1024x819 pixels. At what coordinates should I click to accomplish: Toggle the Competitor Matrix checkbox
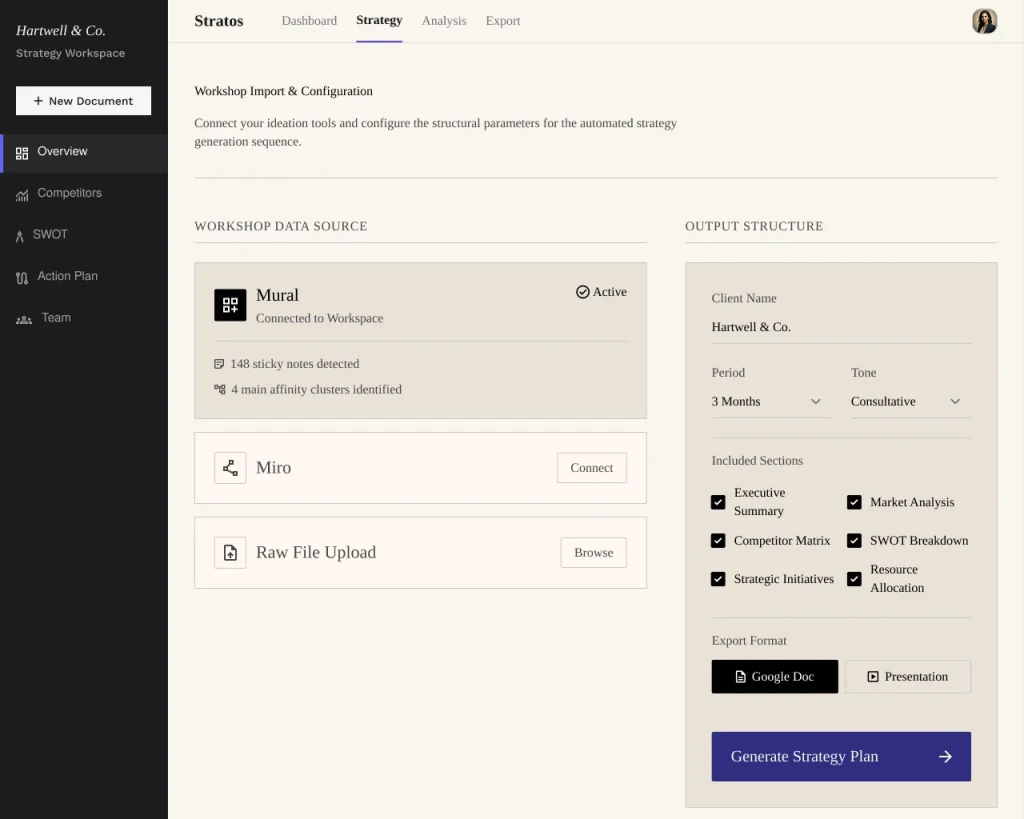(x=718, y=541)
